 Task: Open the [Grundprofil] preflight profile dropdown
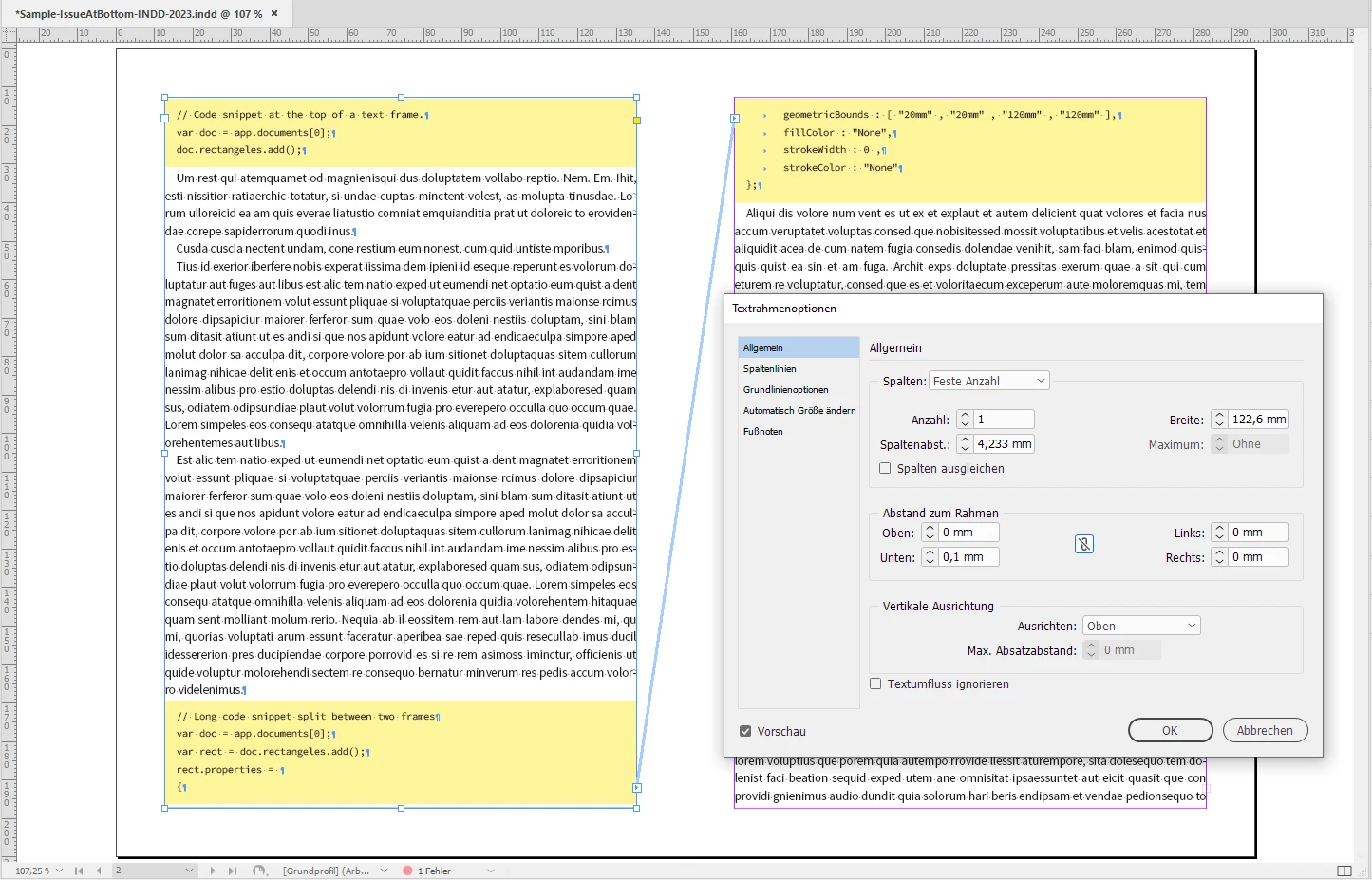coord(384,871)
